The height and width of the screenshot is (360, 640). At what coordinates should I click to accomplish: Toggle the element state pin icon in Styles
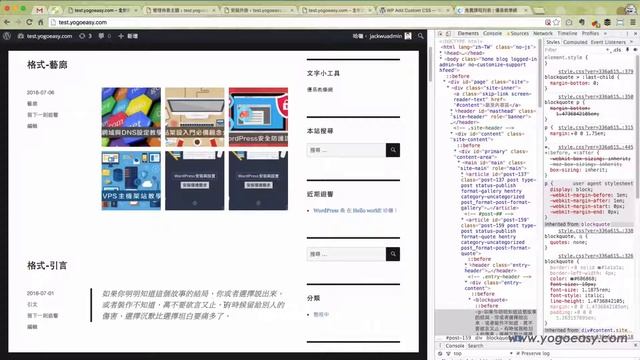(x=628, y=49)
